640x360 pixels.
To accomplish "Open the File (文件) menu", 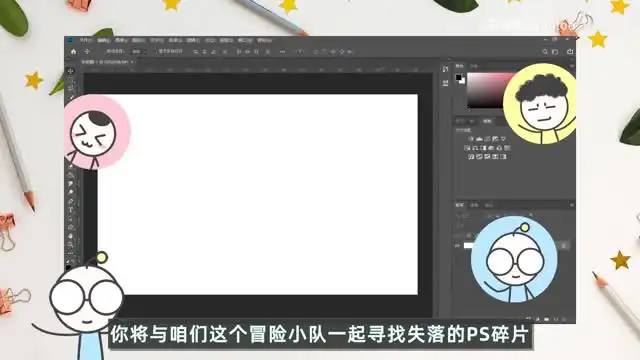I will pos(86,40).
